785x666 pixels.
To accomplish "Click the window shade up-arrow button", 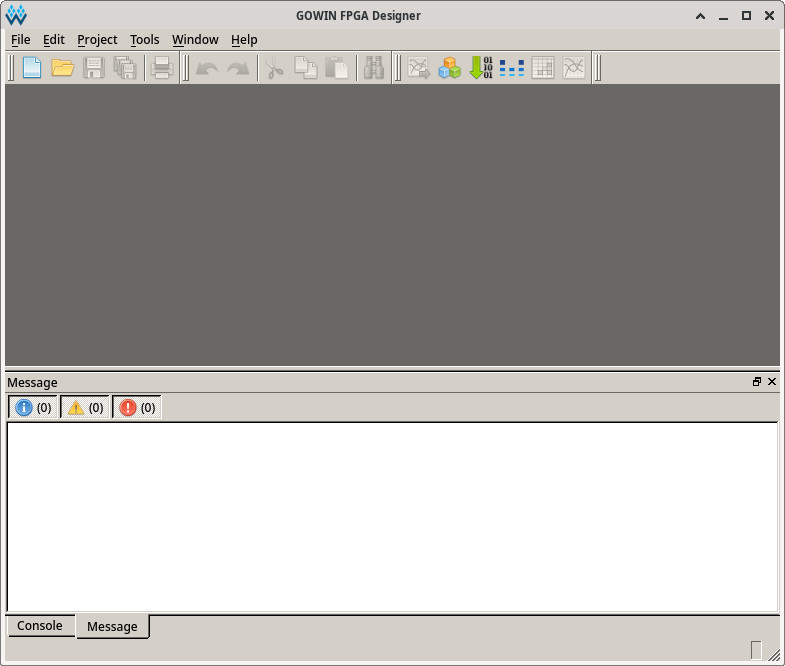I will coord(700,16).
